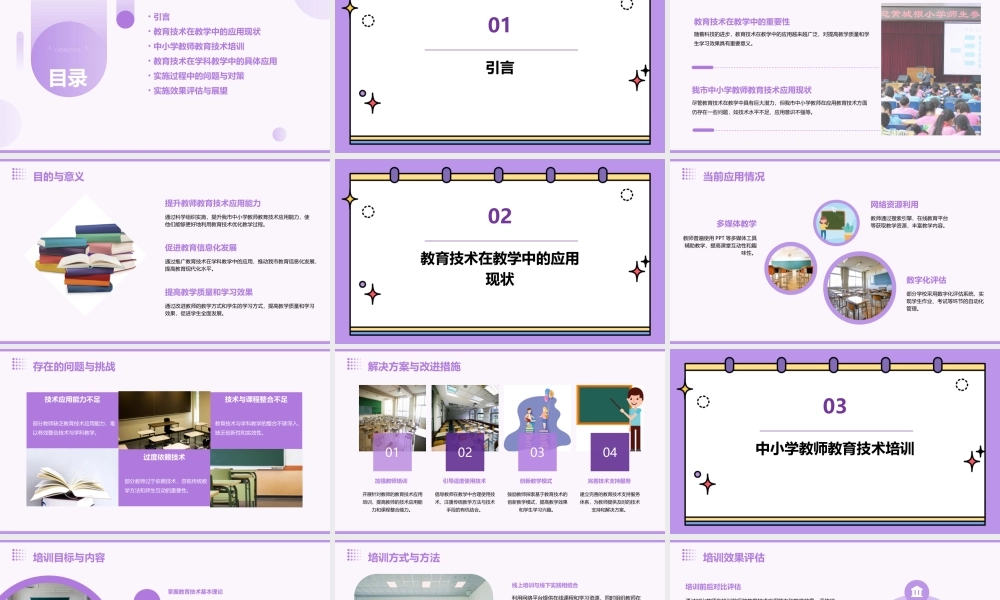Select the heading '提升教师教育技术应用能力'
The image size is (1000, 600).
212,203
